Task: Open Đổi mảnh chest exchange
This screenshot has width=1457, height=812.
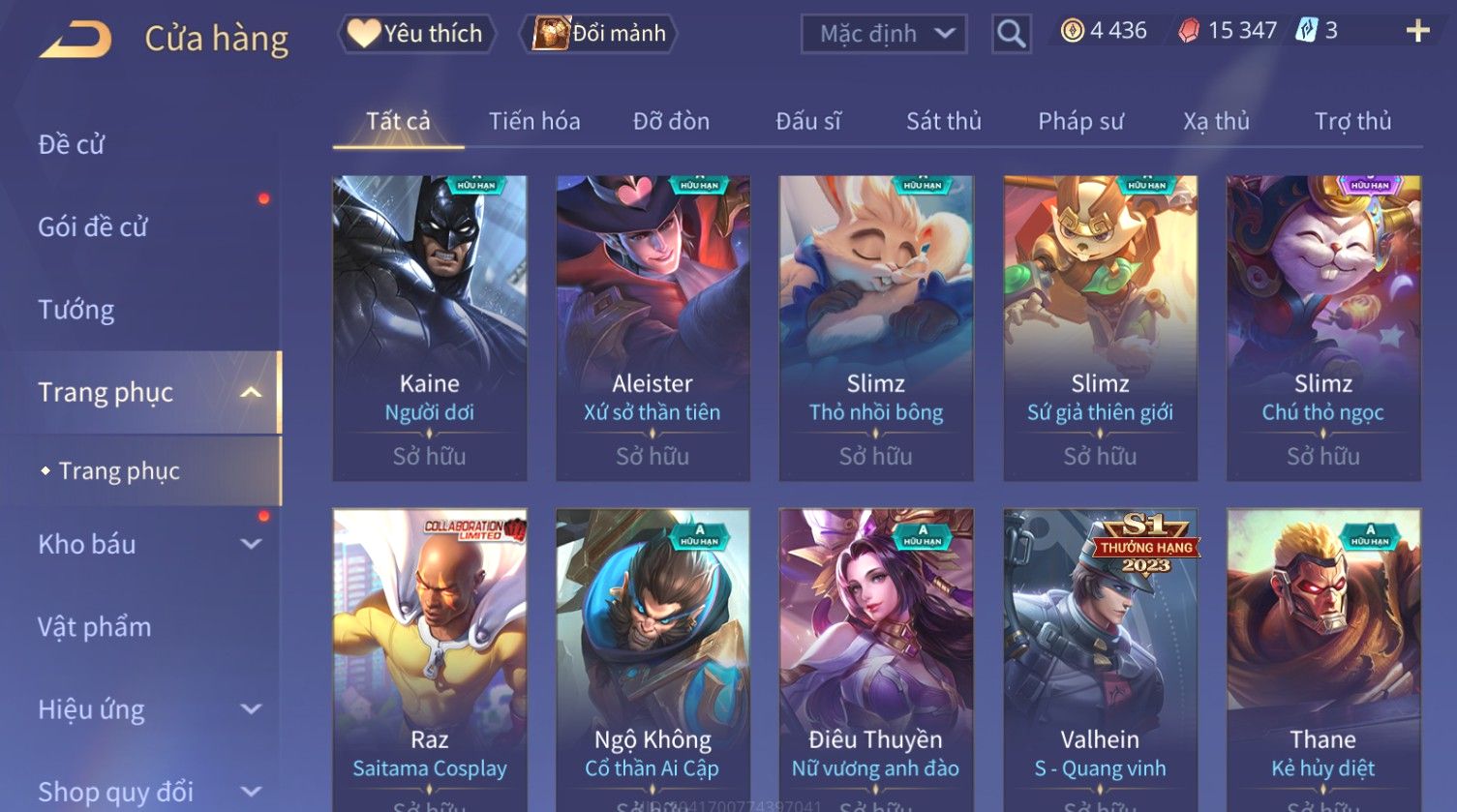Action: click(x=598, y=34)
